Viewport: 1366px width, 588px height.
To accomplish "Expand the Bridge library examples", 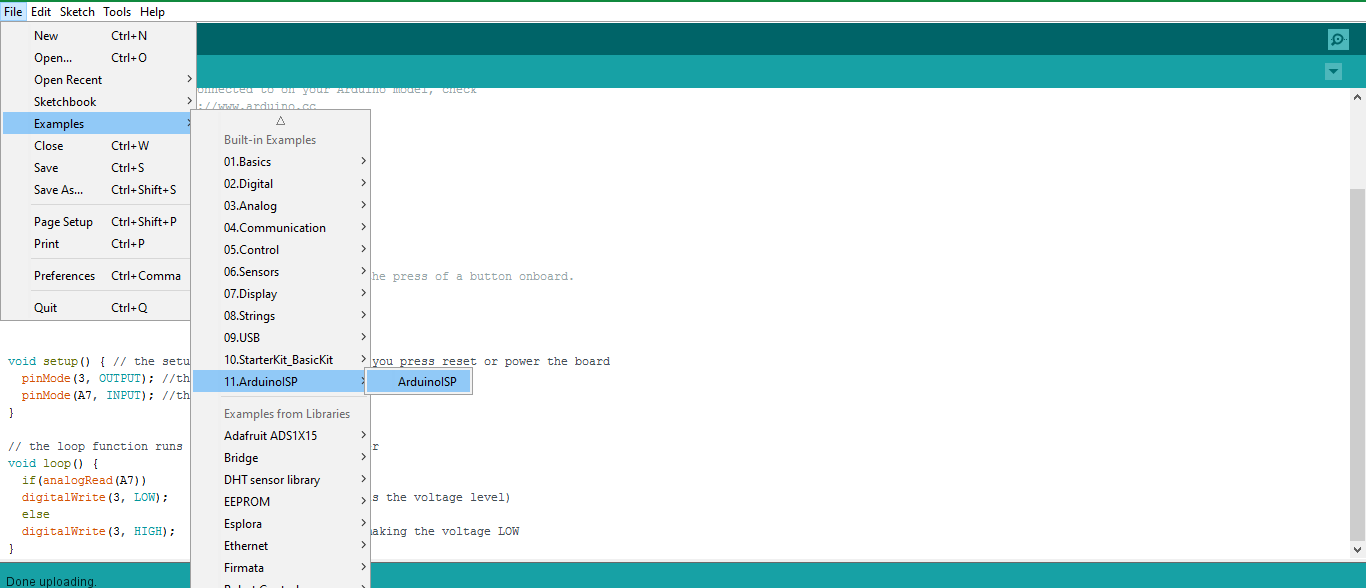I will 281,458.
